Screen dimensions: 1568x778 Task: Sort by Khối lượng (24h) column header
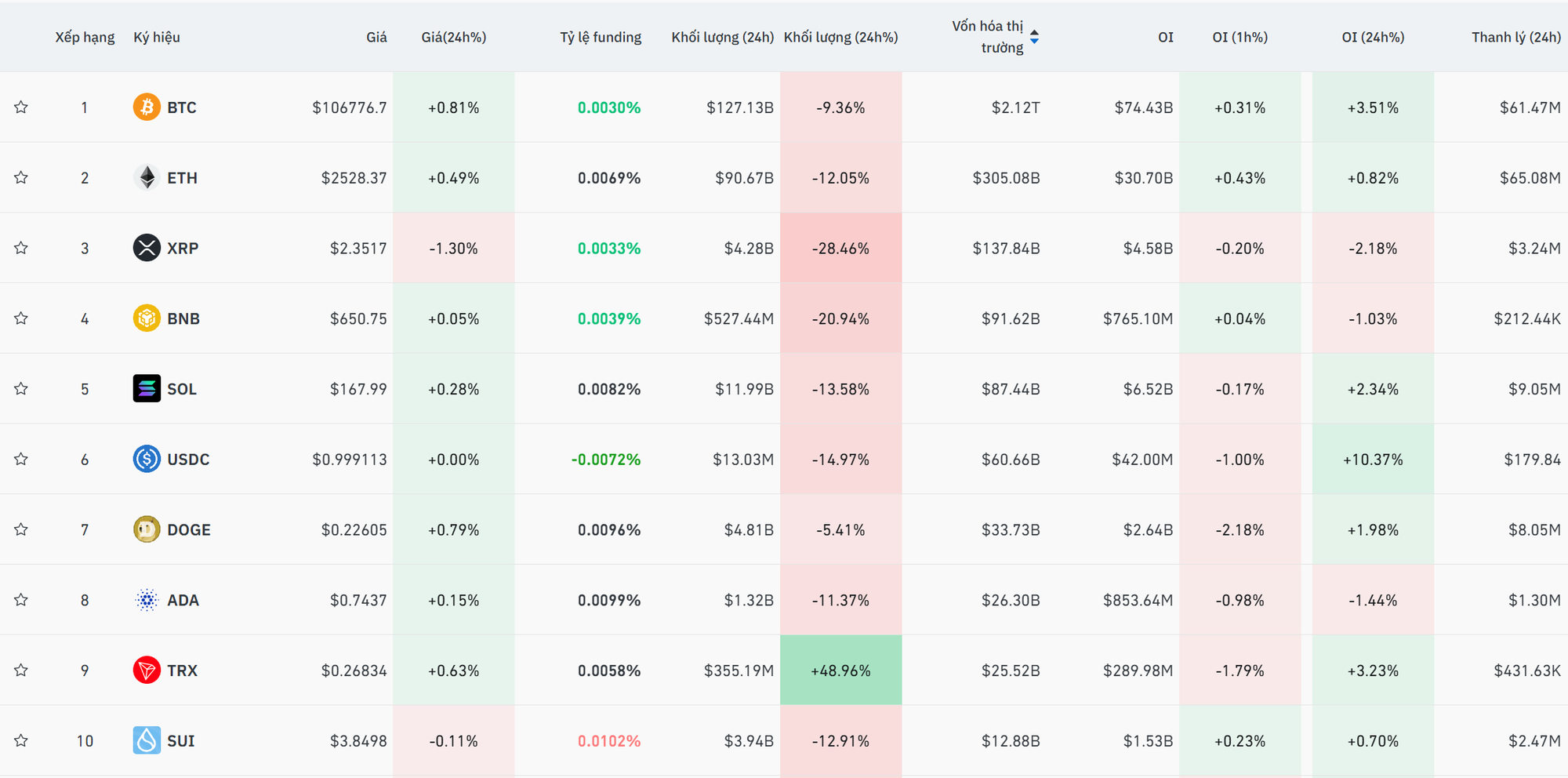point(722,37)
